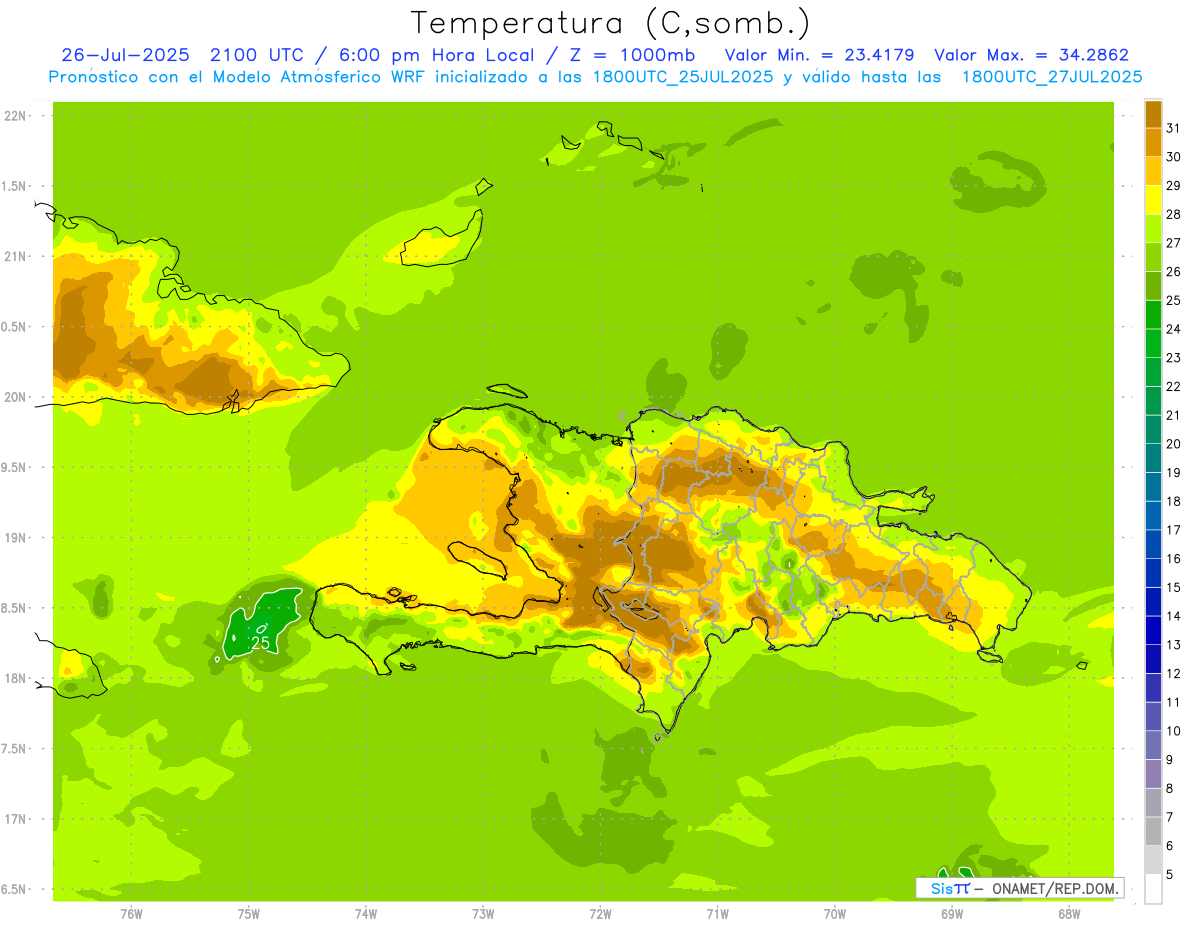This screenshot has height=927, width=1200.
Task: Click the date "26-Jul-2025" in the header
Action: pos(126,55)
